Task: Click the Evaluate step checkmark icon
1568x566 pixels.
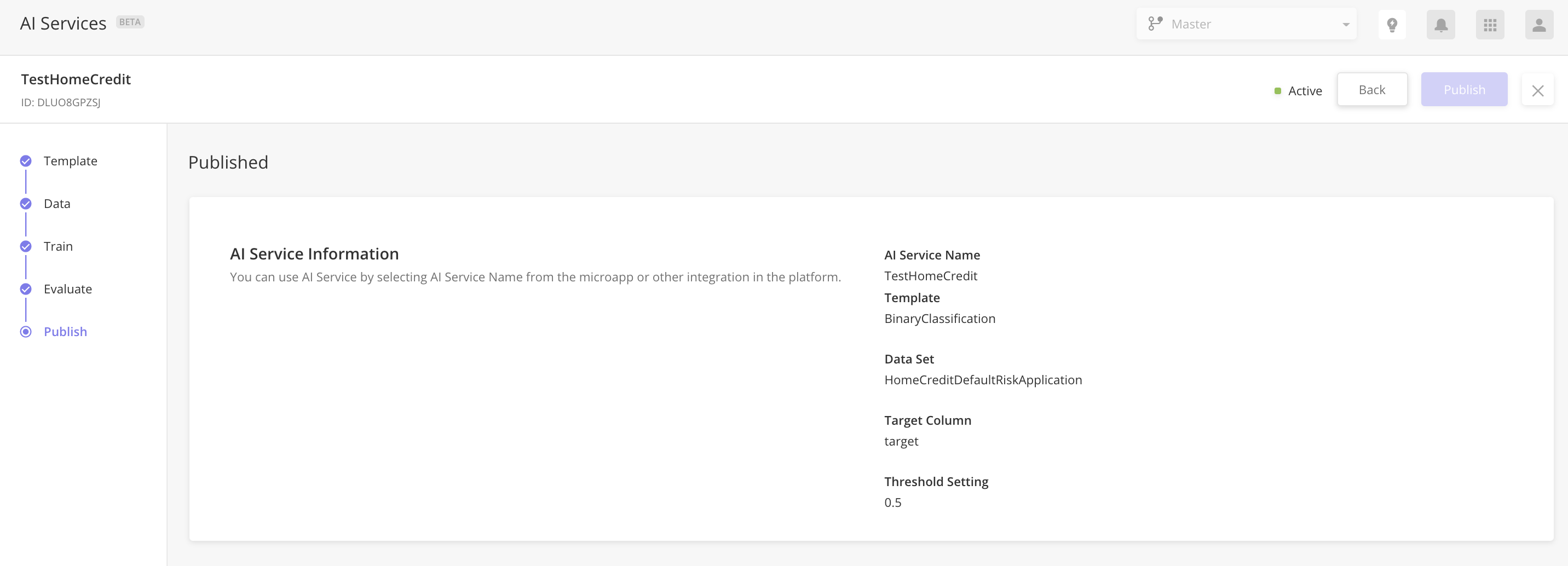Action: coord(26,288)
